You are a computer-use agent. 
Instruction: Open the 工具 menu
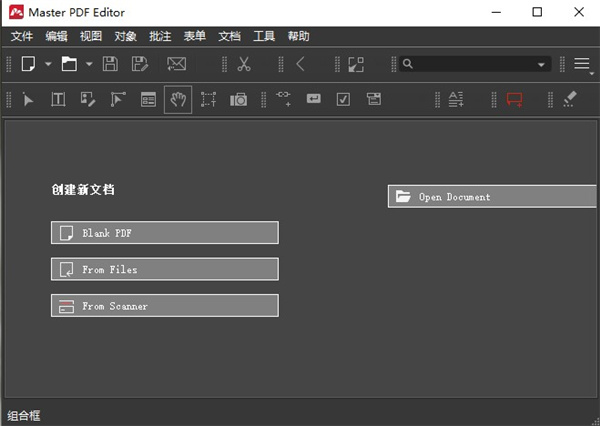click(x=264, y=36)
